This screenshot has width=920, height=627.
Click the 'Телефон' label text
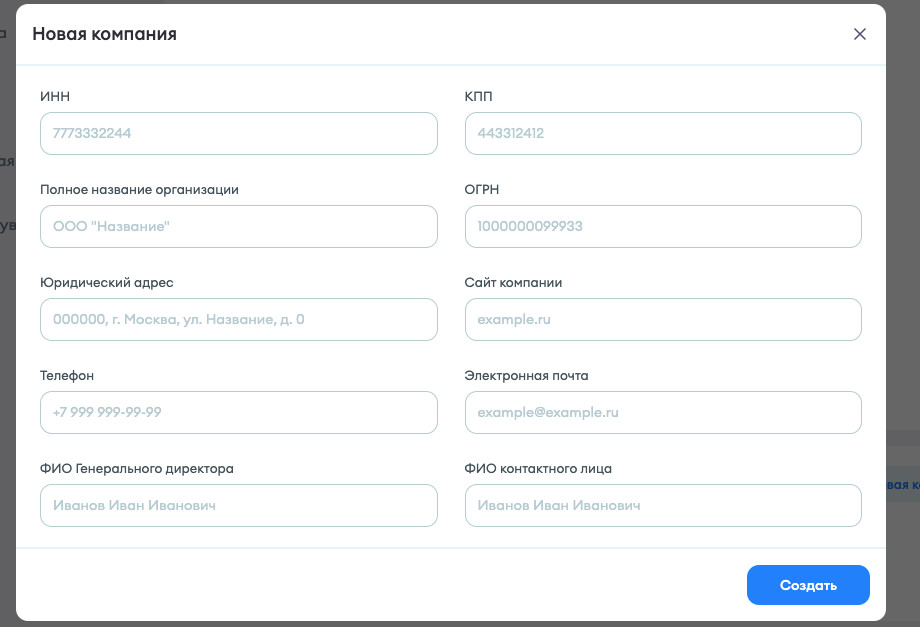click(67, 376)
